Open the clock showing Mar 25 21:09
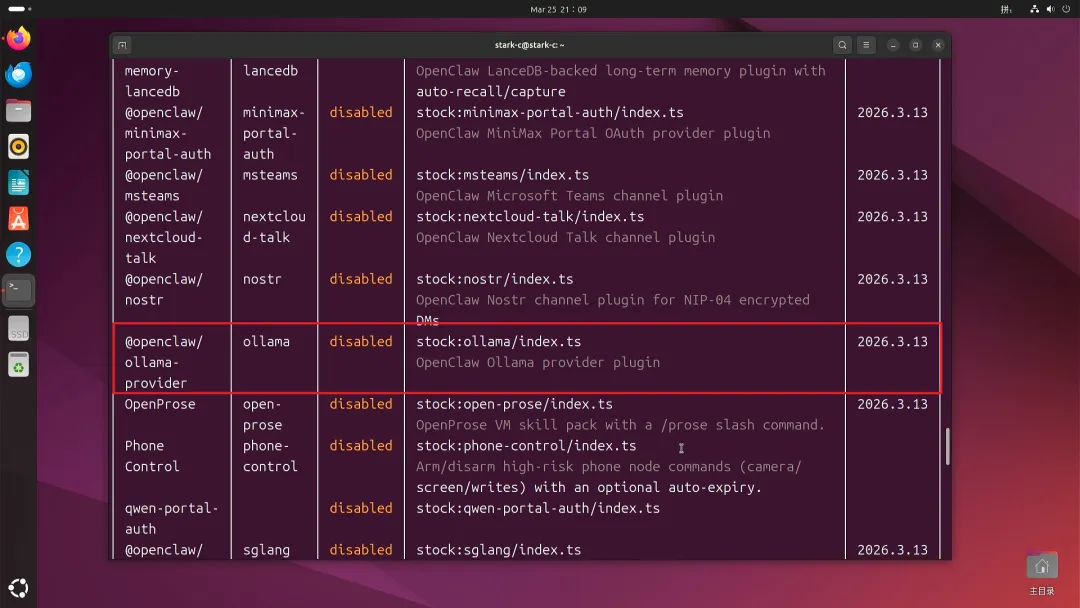The image size is (1080, 608). tap(559, 10)
